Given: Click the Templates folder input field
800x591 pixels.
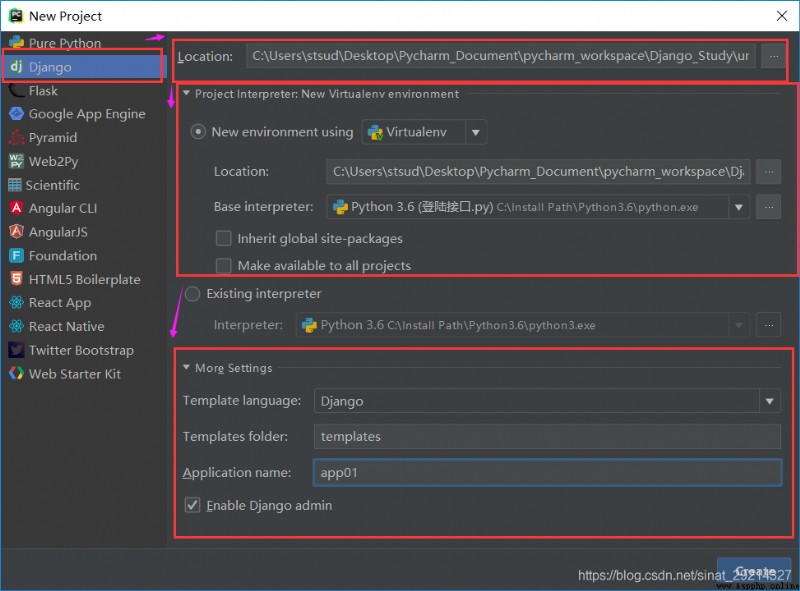Looking at the screenshot, I should point(547,437).
